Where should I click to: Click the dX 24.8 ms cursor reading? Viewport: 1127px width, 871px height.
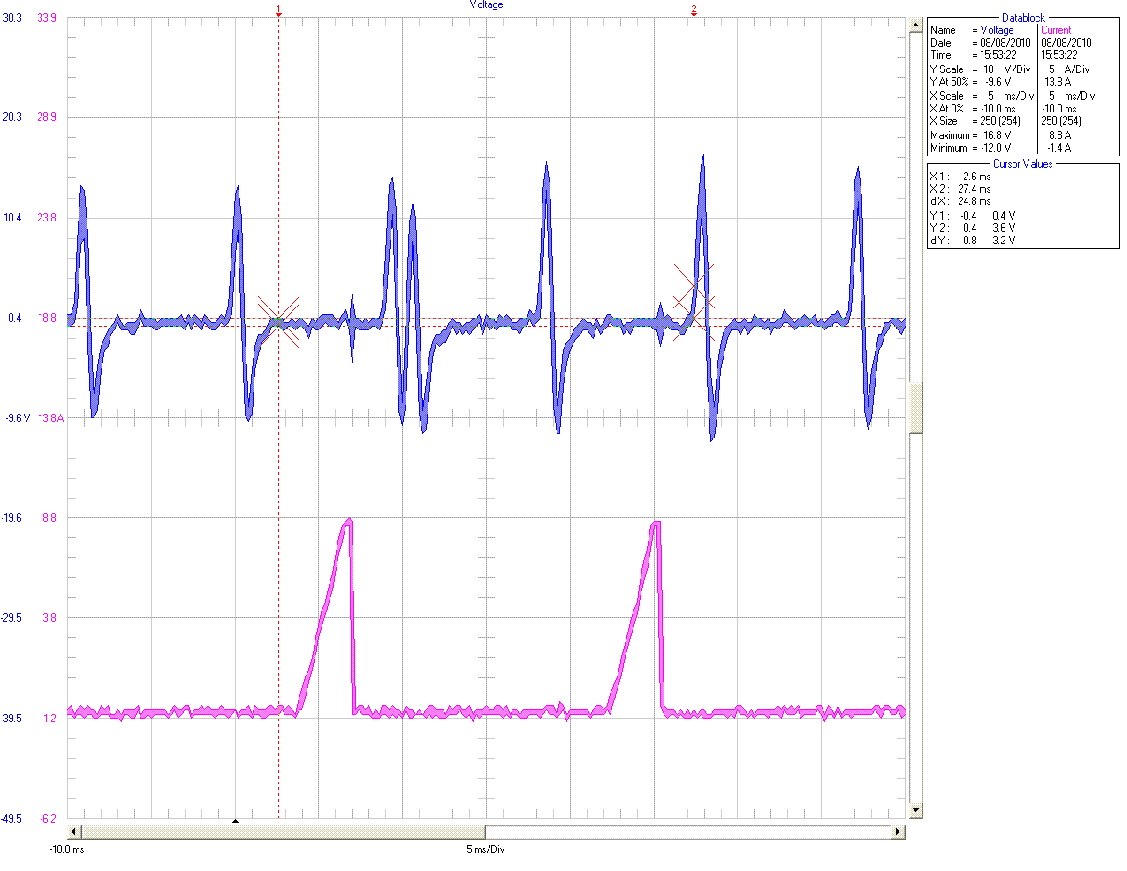coord(974,201)
